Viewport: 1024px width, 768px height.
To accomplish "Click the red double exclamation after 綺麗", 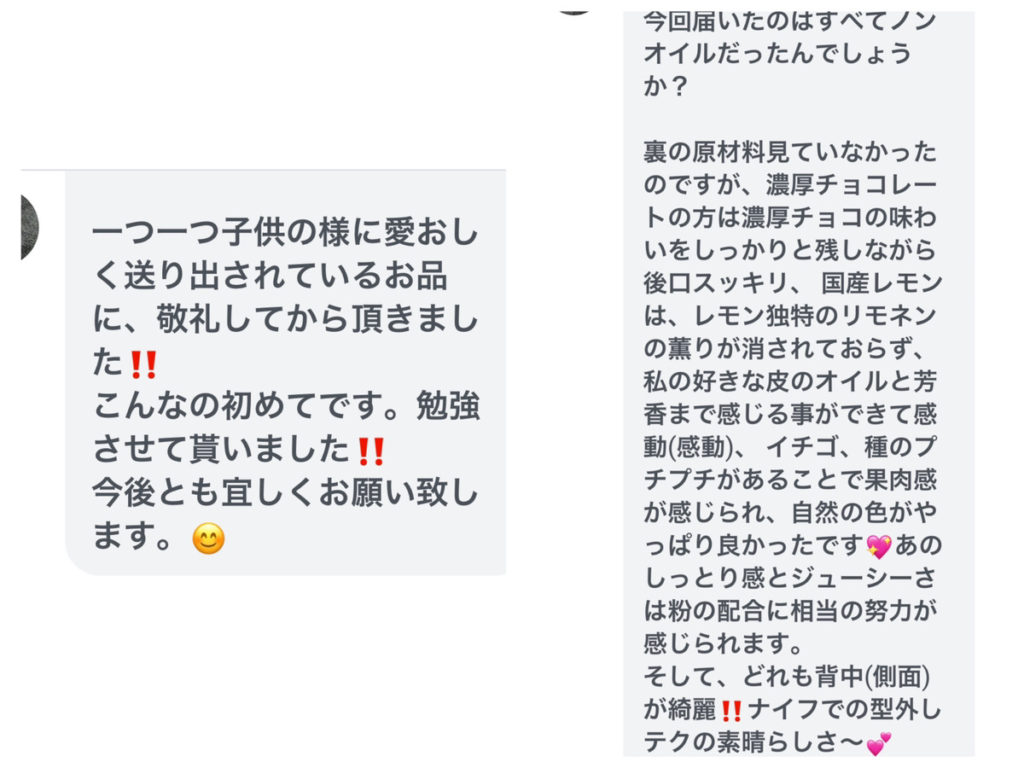I will point(731,710).
